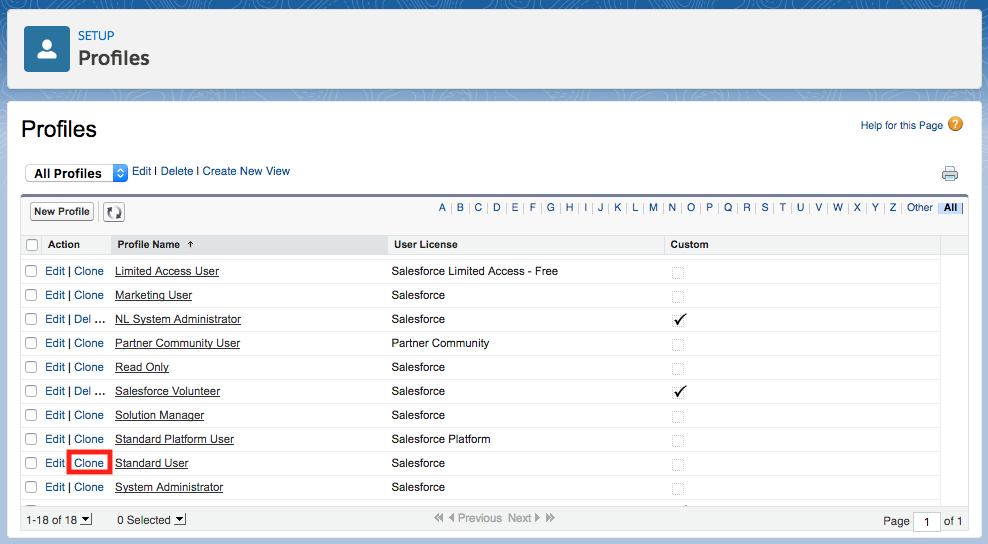Select NL System Administrator row checkbox
The width and height of the screenshot is (988, 544).
31,319
